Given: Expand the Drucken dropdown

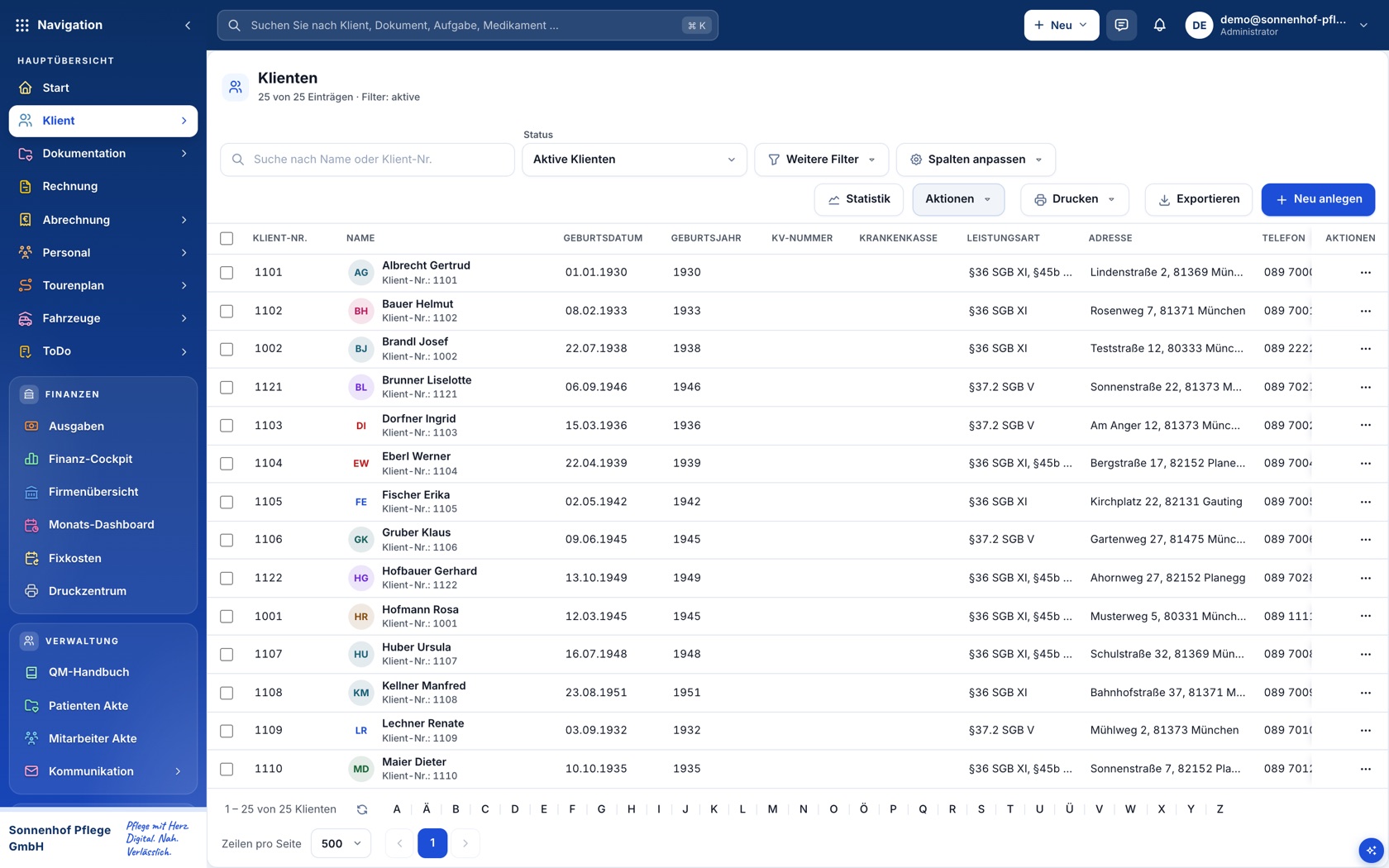Looking at the screenshot, I should coord(1074,199).
